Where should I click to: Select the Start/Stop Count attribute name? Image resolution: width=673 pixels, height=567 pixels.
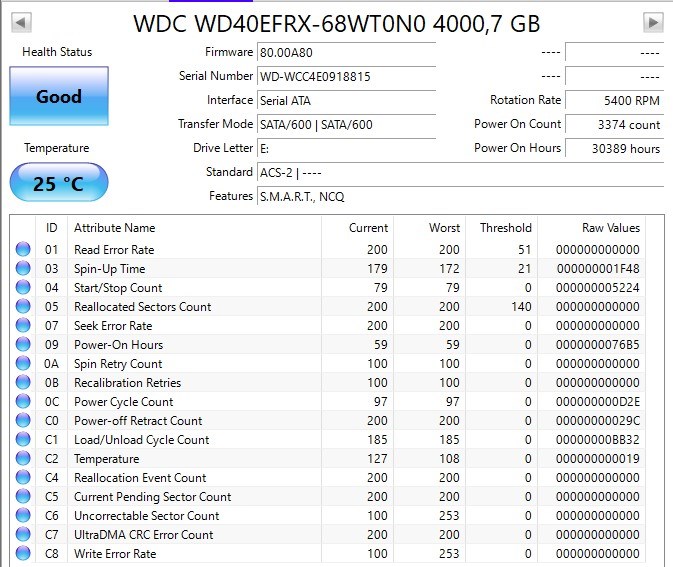click(x=118, y=288)
